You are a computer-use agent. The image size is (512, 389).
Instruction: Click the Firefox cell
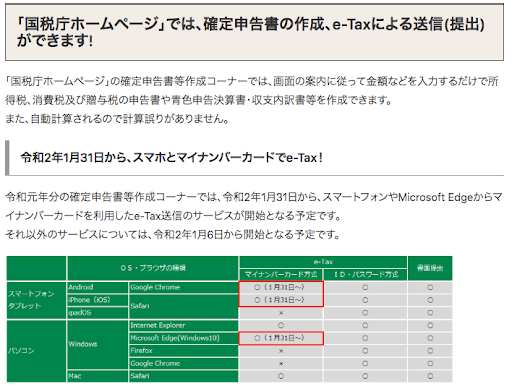[x=184, y=351]
